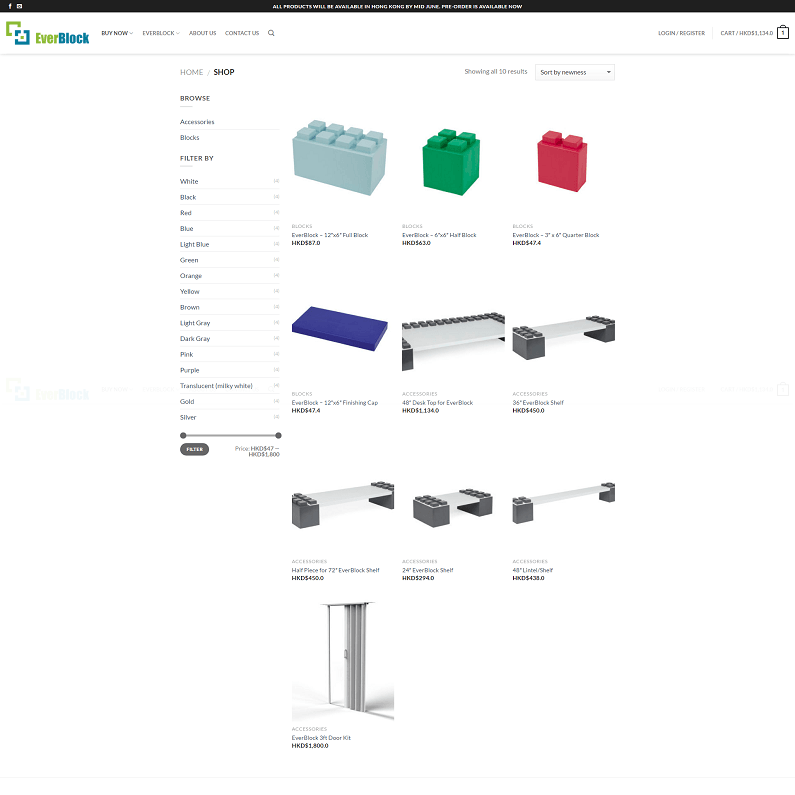This screenshot has width=795, height=795.
Task: Filter by Light Blue color
Action: coord(195,244)
